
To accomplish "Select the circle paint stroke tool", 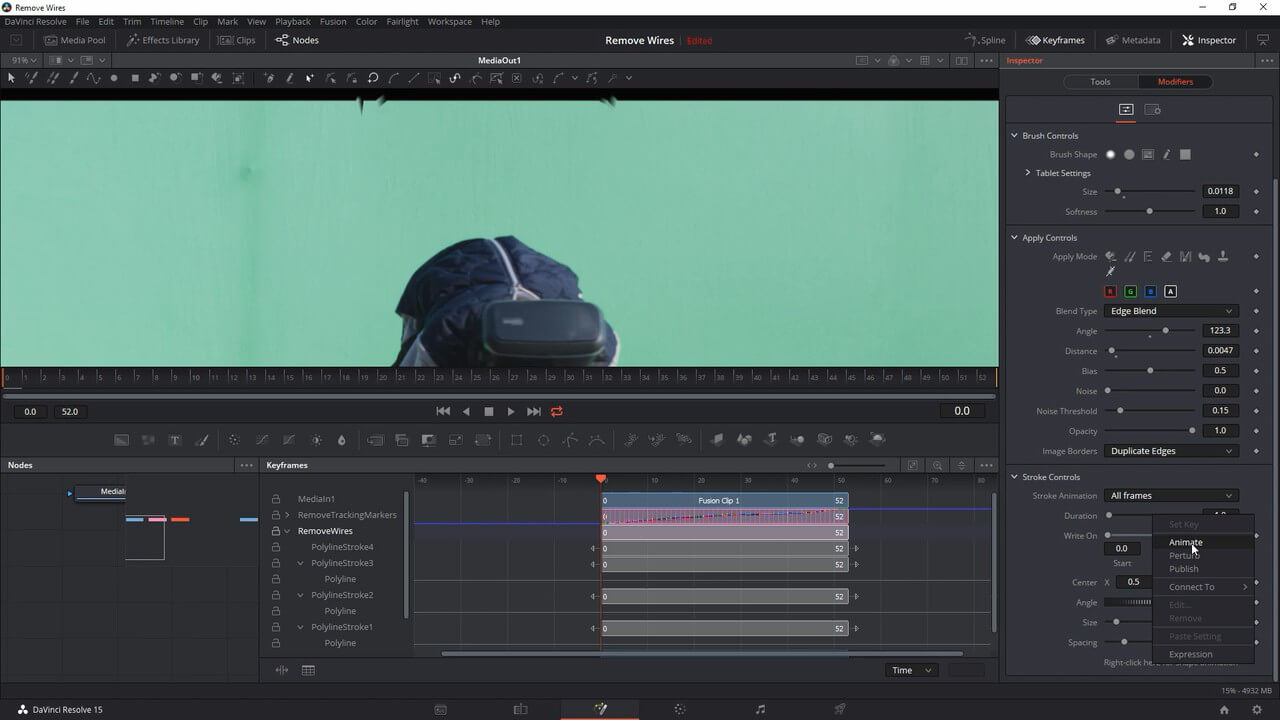I will tap(114, 78).
